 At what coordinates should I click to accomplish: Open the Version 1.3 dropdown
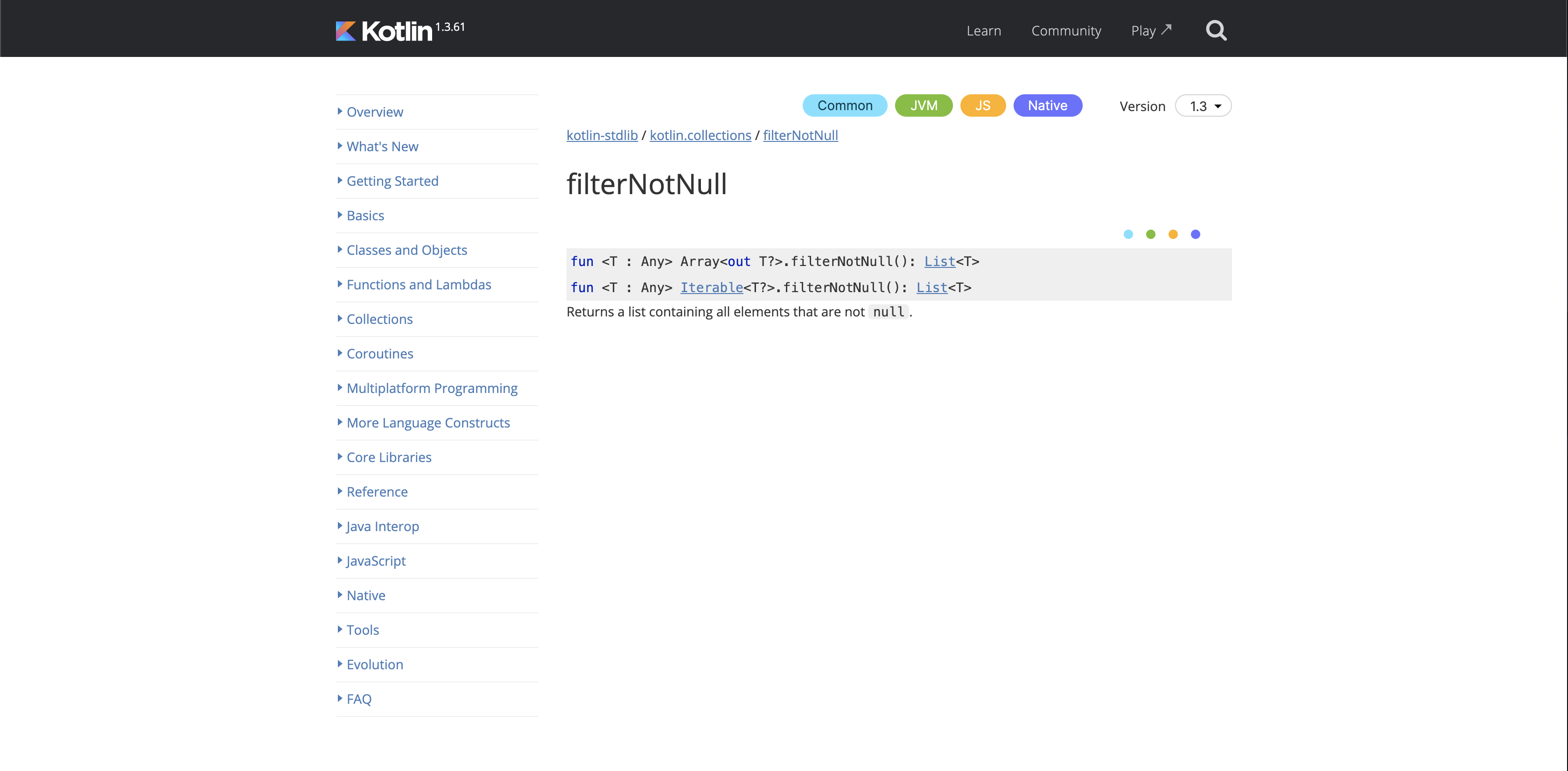point(1203,106)
